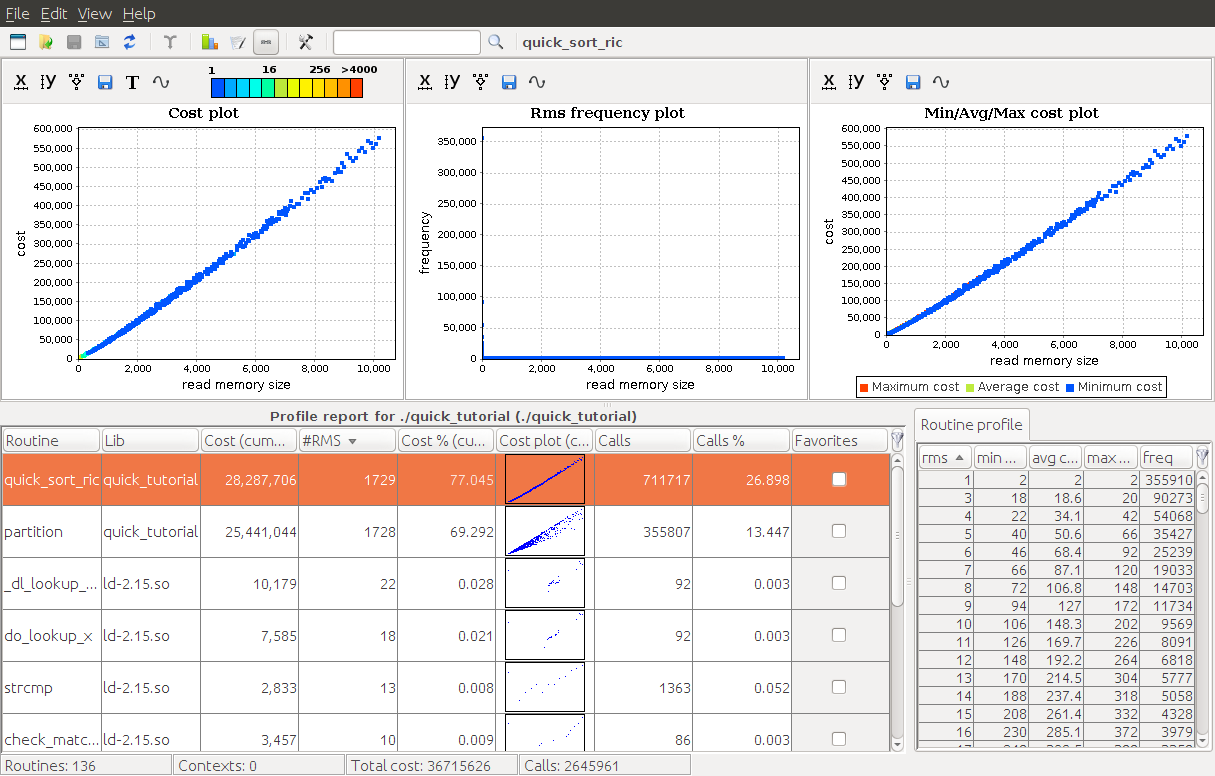Click the Calls % column header
The width and height of the screenshot is (1215, 776).
point(741,440)
